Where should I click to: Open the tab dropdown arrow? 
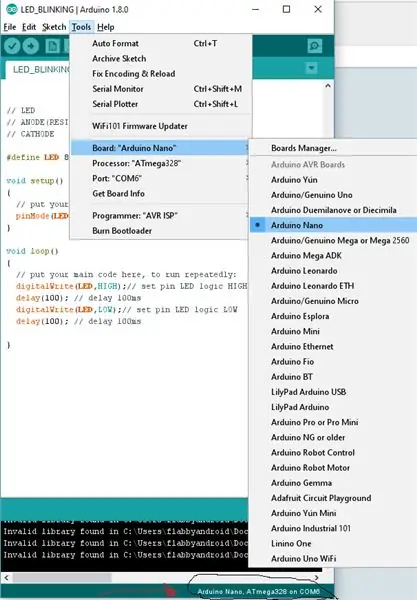[312, 68]
